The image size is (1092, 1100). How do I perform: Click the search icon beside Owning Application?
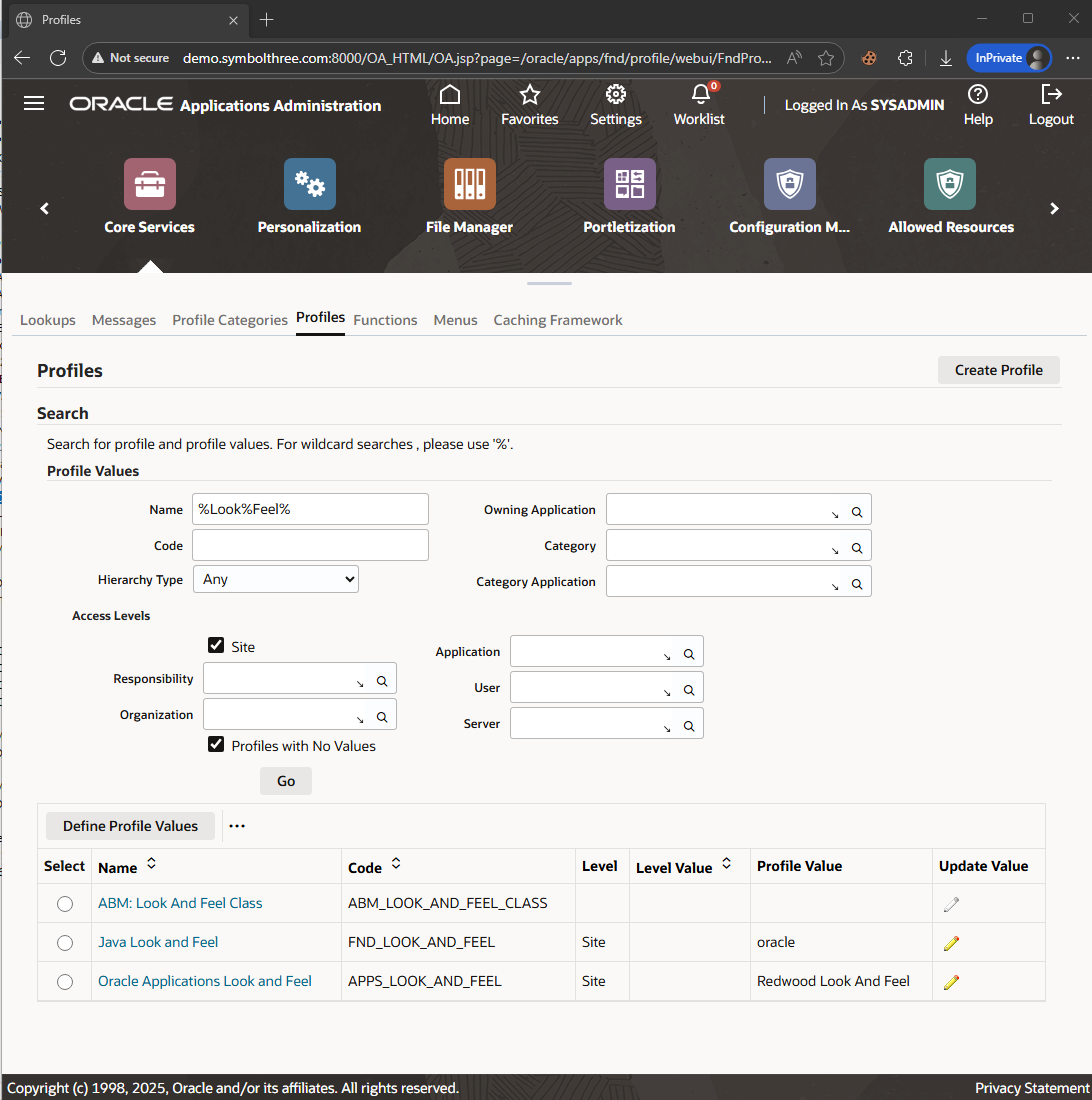point(857,511)
